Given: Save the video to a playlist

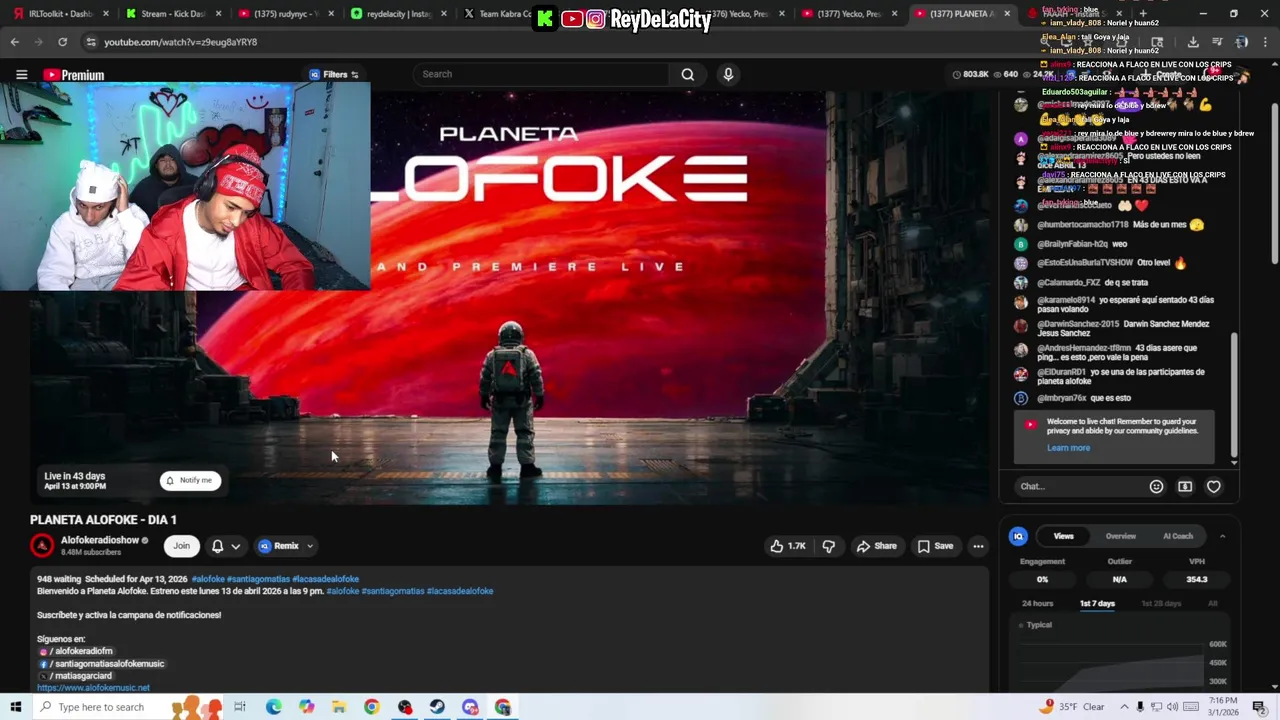Looking at the screenshot, I should pyautogui.click(x=935, y=546).
